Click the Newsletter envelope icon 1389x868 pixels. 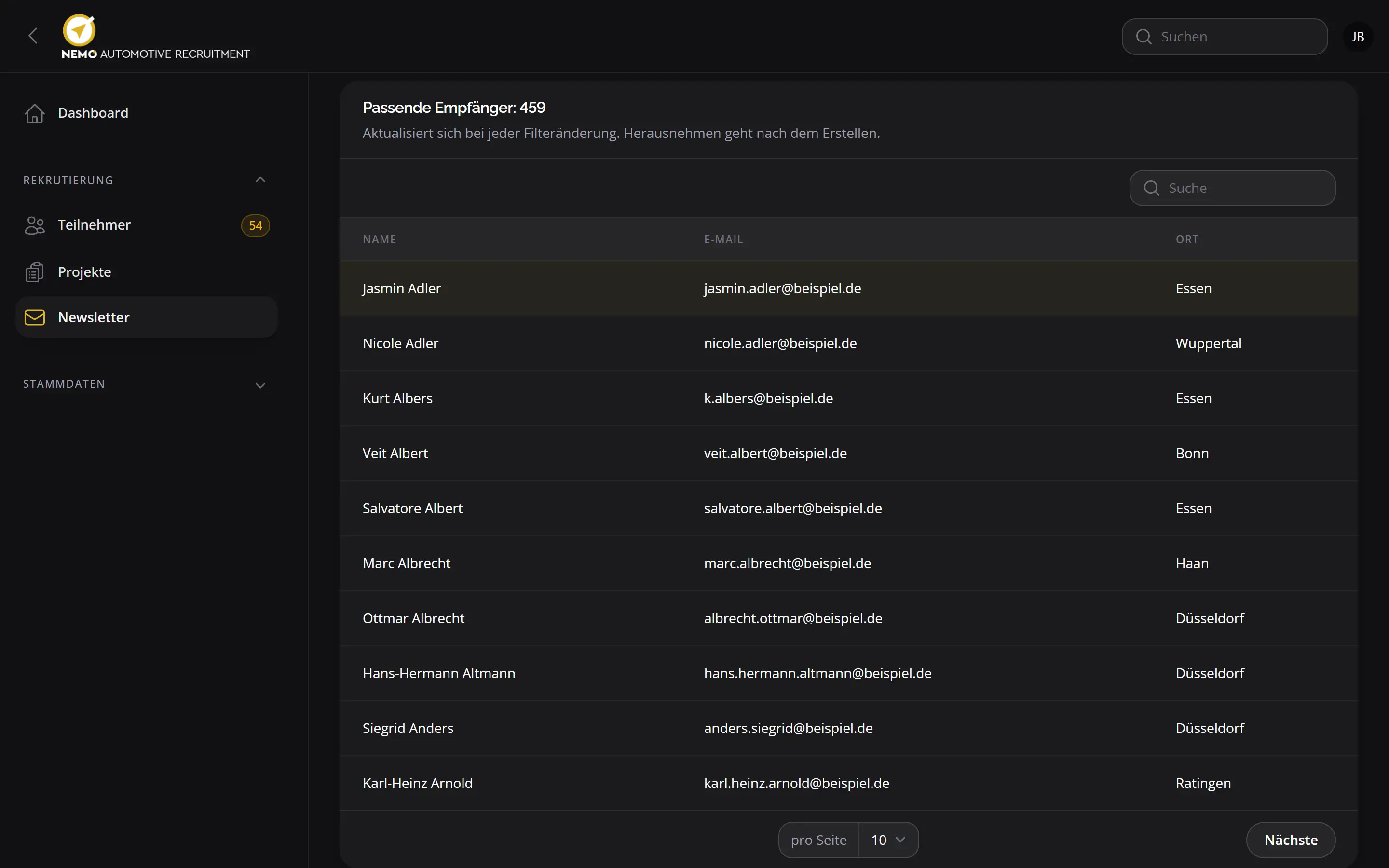pyautogui.click(x=34, y=317)
